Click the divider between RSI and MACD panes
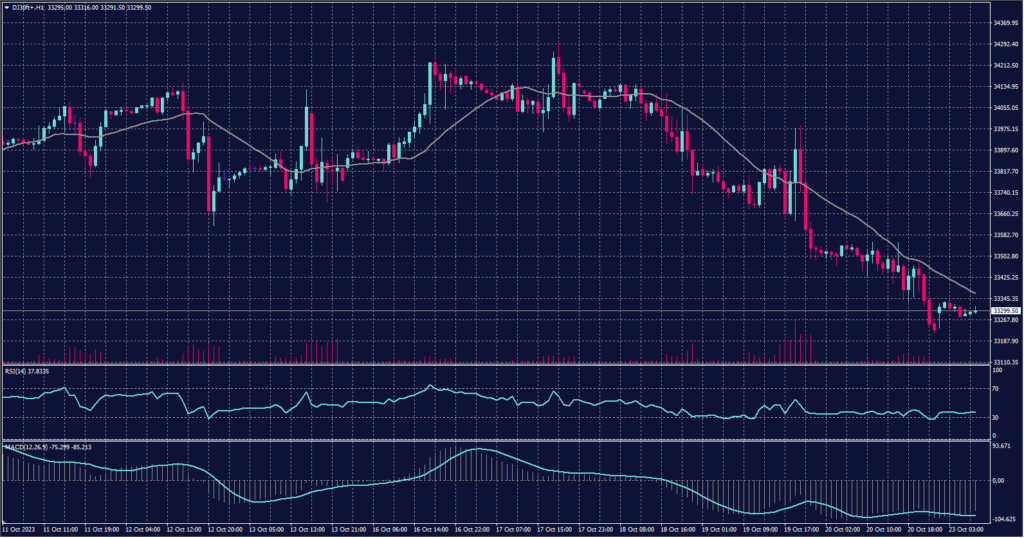Image resolution: width=1024 pixels, height=538 pixels. [490, 440]
